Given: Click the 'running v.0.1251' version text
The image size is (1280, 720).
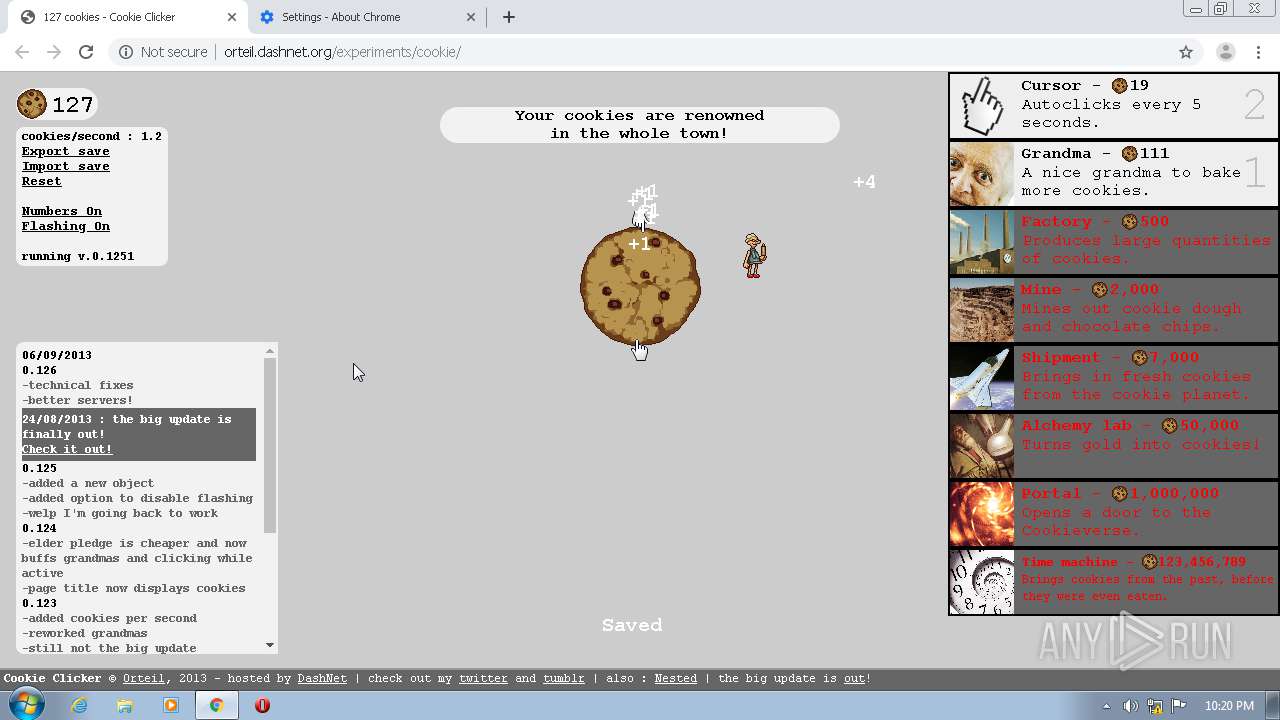Looking at the screenshot, I should point(78,256).
